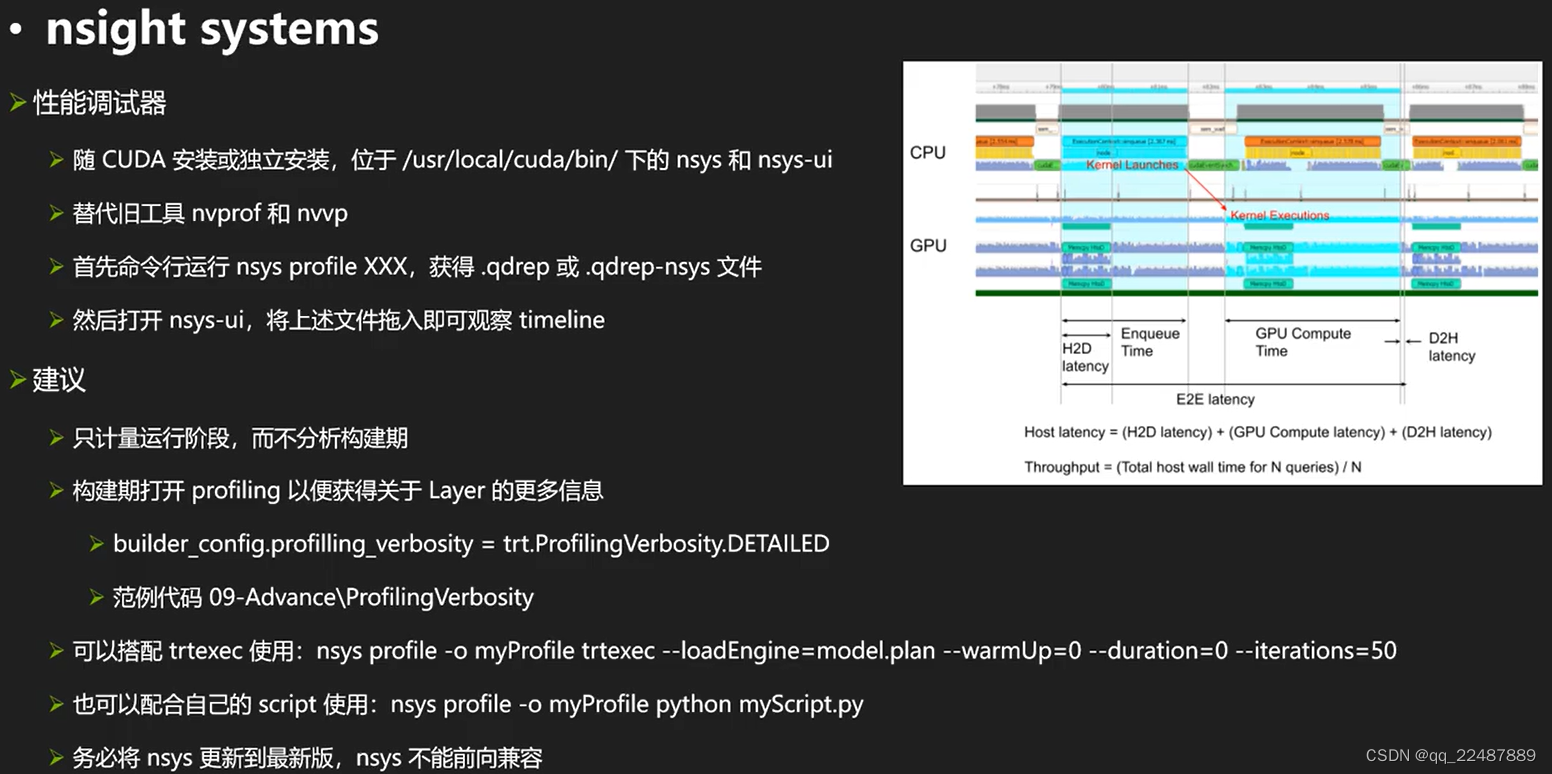1552x774 pixels.
Task: Click the "Enqueue Time" label
Action: click(x=1150, y=342)
